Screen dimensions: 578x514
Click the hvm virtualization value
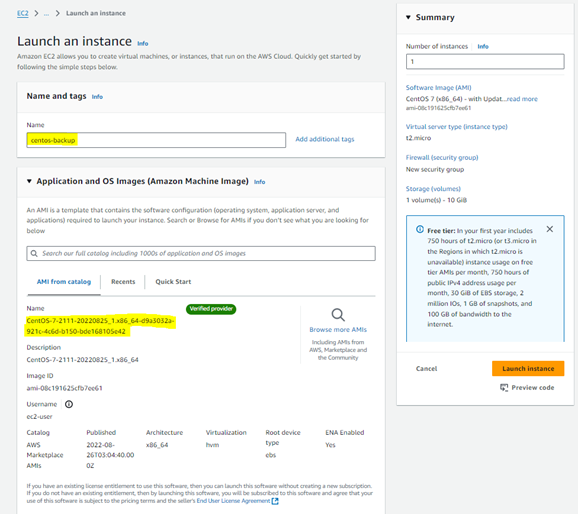(212, 445)
